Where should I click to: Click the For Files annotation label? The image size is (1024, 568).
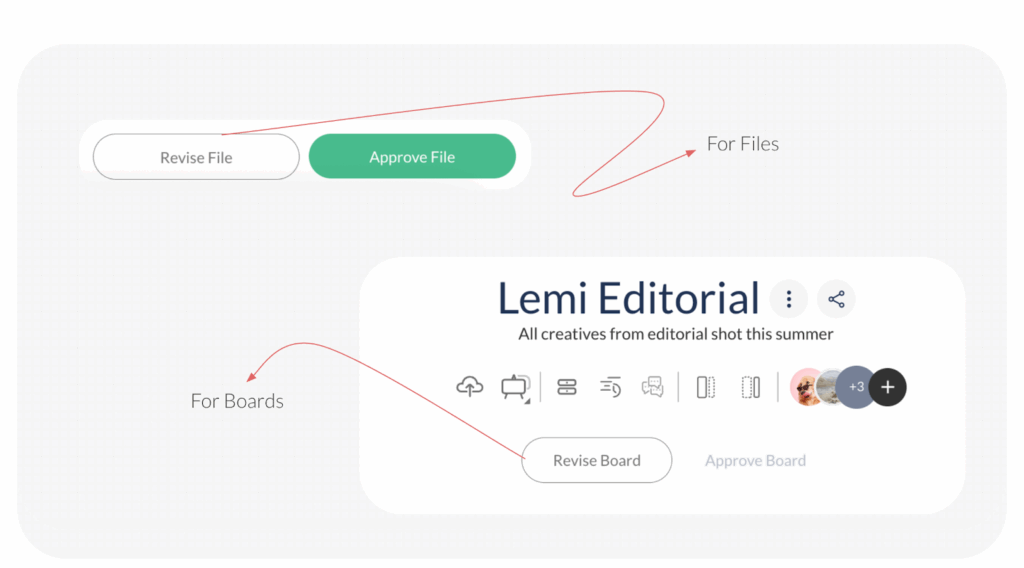[742, 144]
